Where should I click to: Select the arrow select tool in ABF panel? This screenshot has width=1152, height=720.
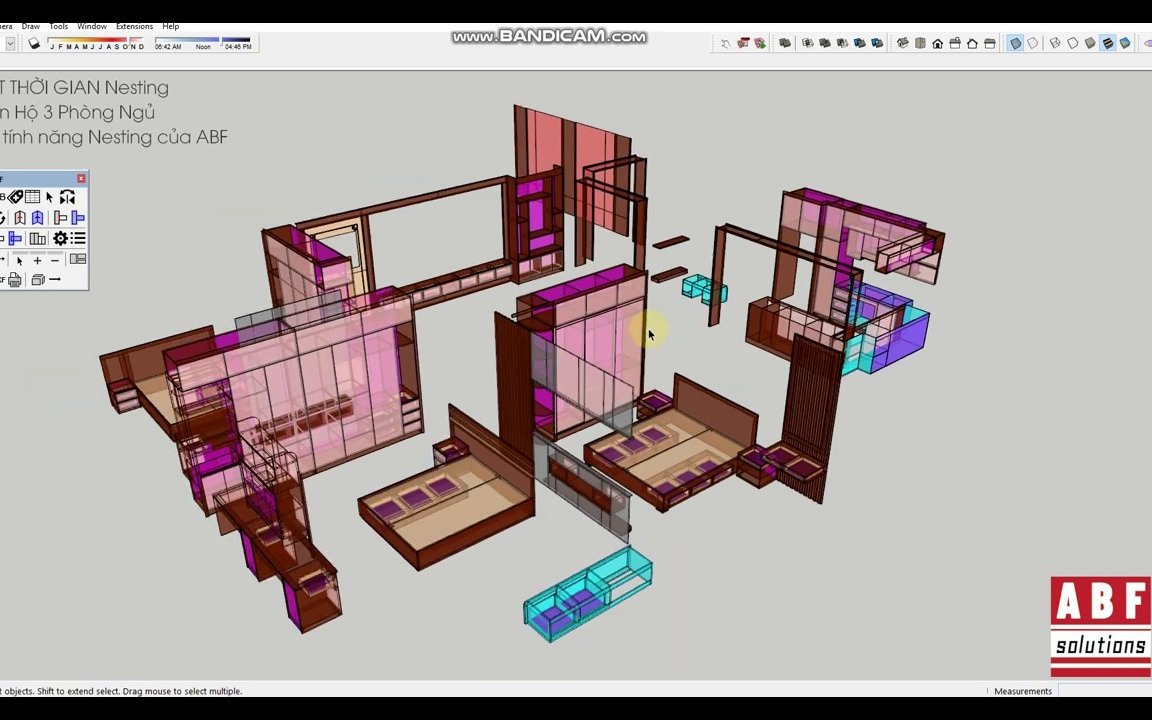pyautogui.click(x=48, y=197)
